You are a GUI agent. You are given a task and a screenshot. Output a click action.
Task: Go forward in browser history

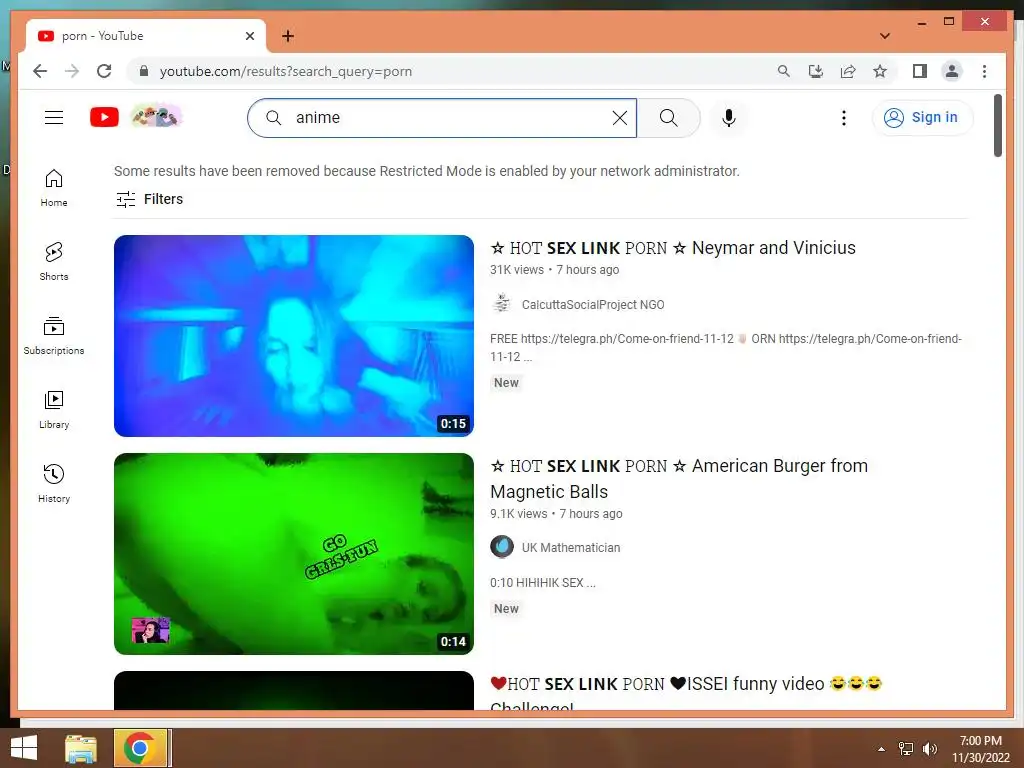[x=72, y=71]
